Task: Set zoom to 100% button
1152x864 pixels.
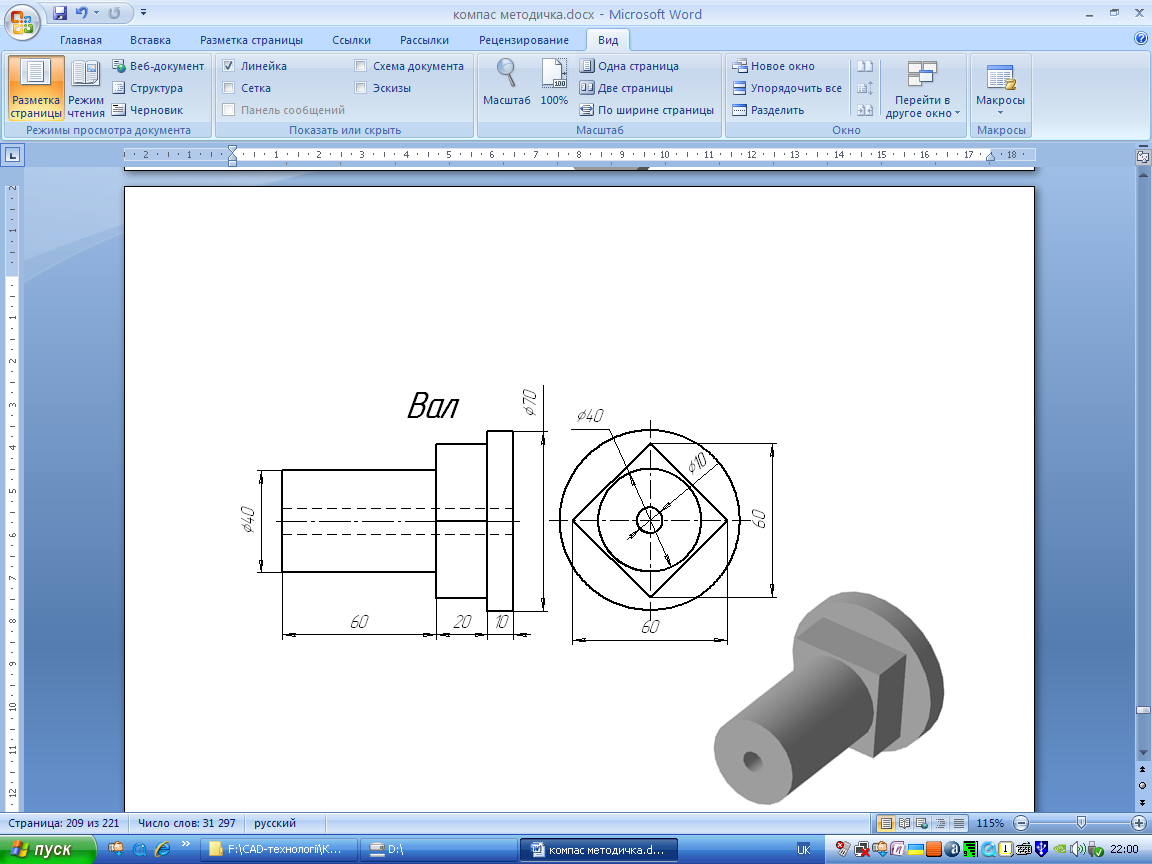Action: [554, 82]
